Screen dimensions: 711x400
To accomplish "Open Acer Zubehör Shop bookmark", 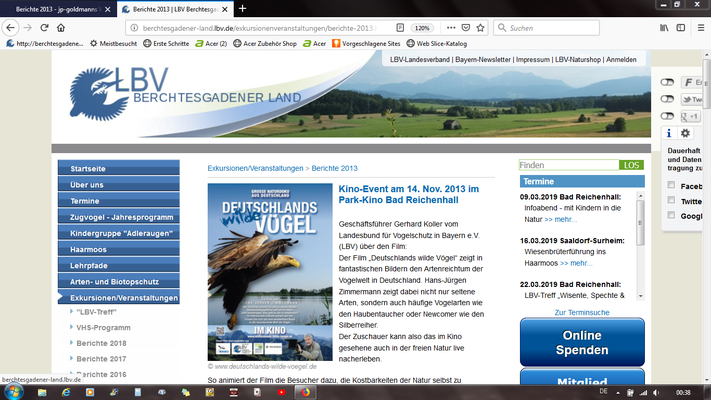I will (x=265, y=44).
